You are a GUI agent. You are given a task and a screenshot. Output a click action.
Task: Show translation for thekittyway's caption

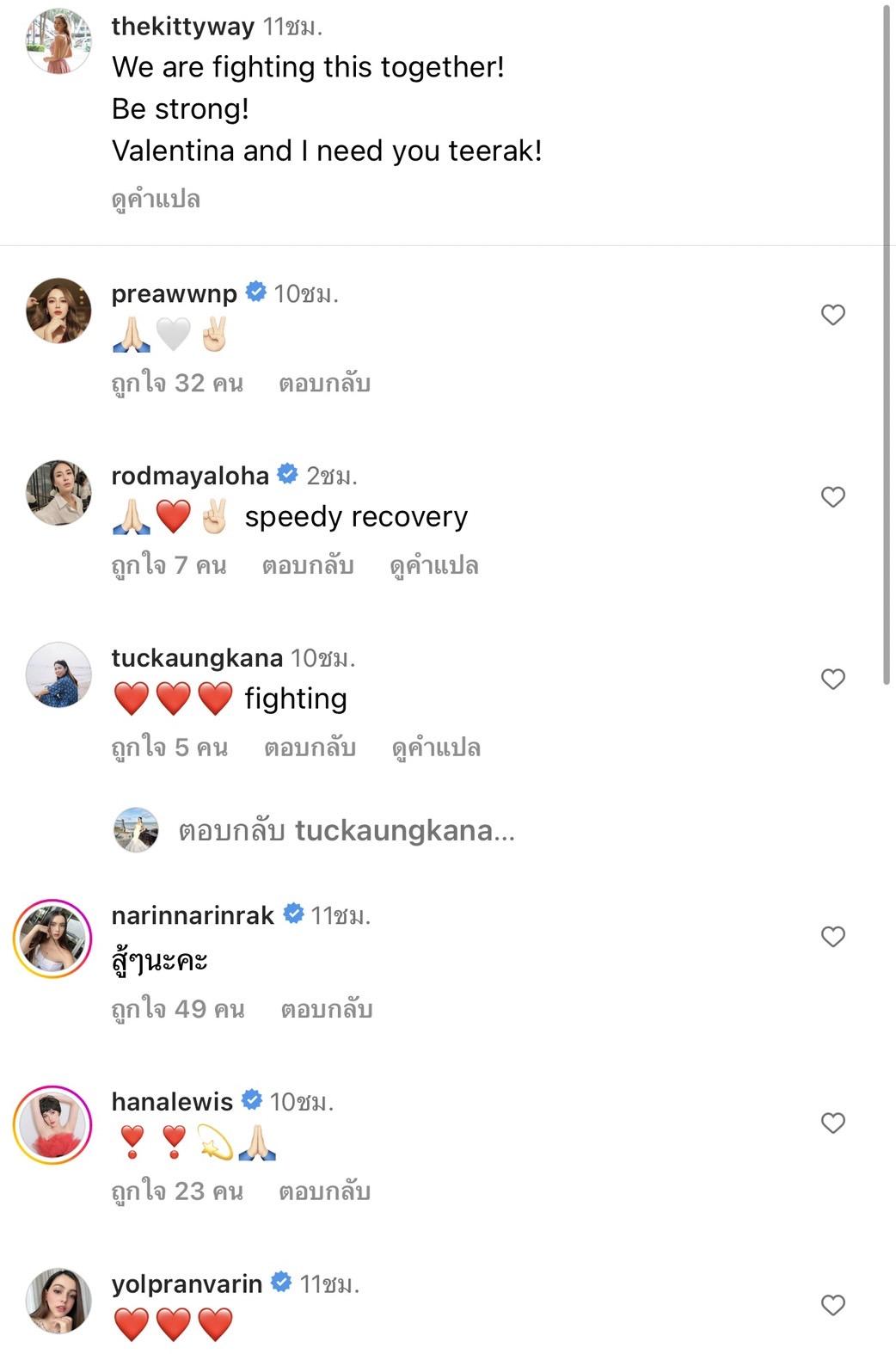156,200
